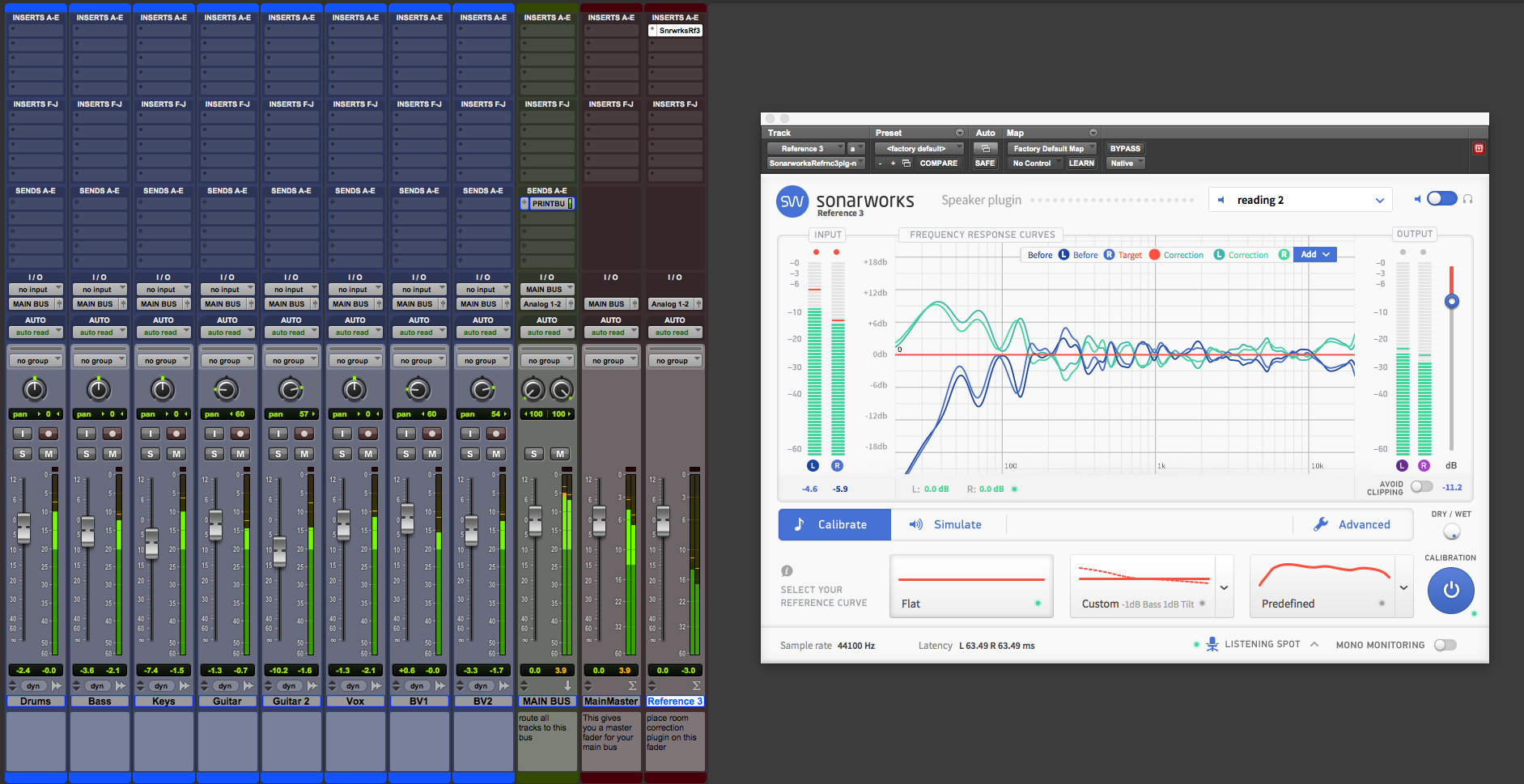Click the Drums pan knob

pos(35,390)
